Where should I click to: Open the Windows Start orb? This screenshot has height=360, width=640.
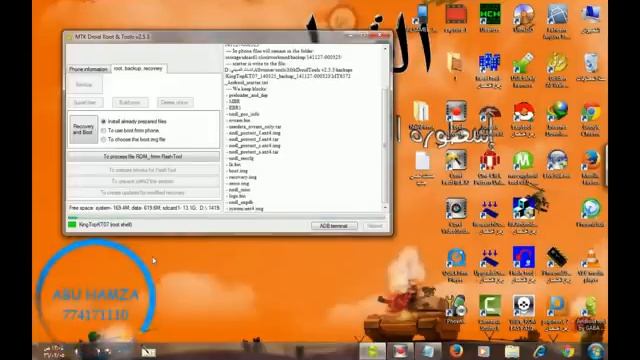596,351
